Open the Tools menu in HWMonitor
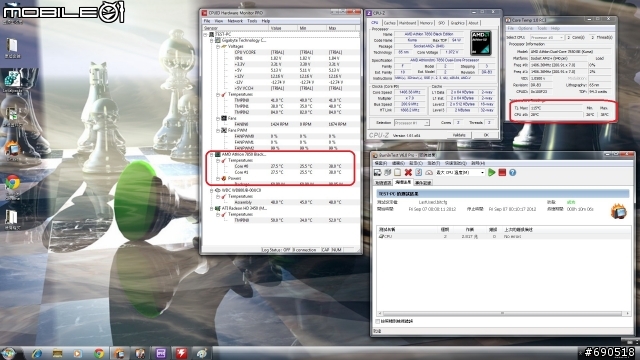Screen dimensions: 640x360 [x=252, y=21]
